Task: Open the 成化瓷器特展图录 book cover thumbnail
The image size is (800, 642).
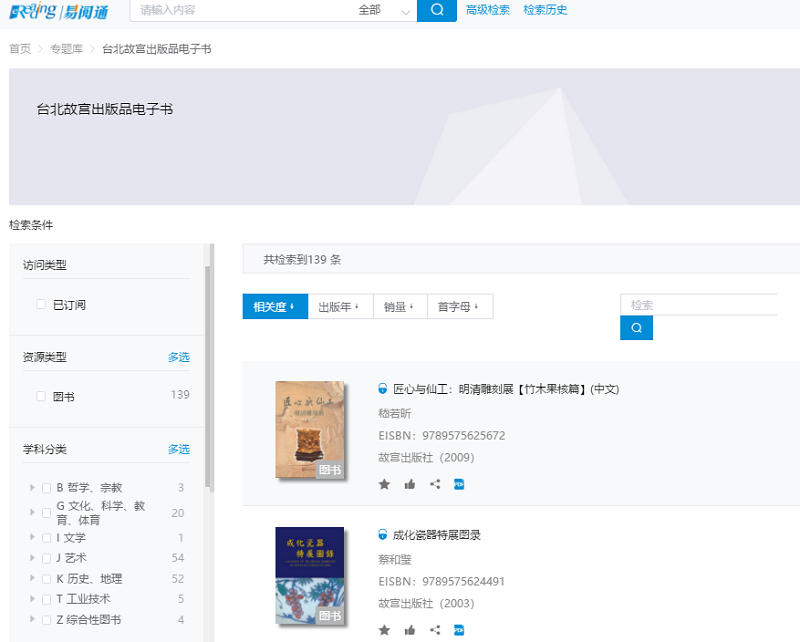Action: [x=309, y=576]
